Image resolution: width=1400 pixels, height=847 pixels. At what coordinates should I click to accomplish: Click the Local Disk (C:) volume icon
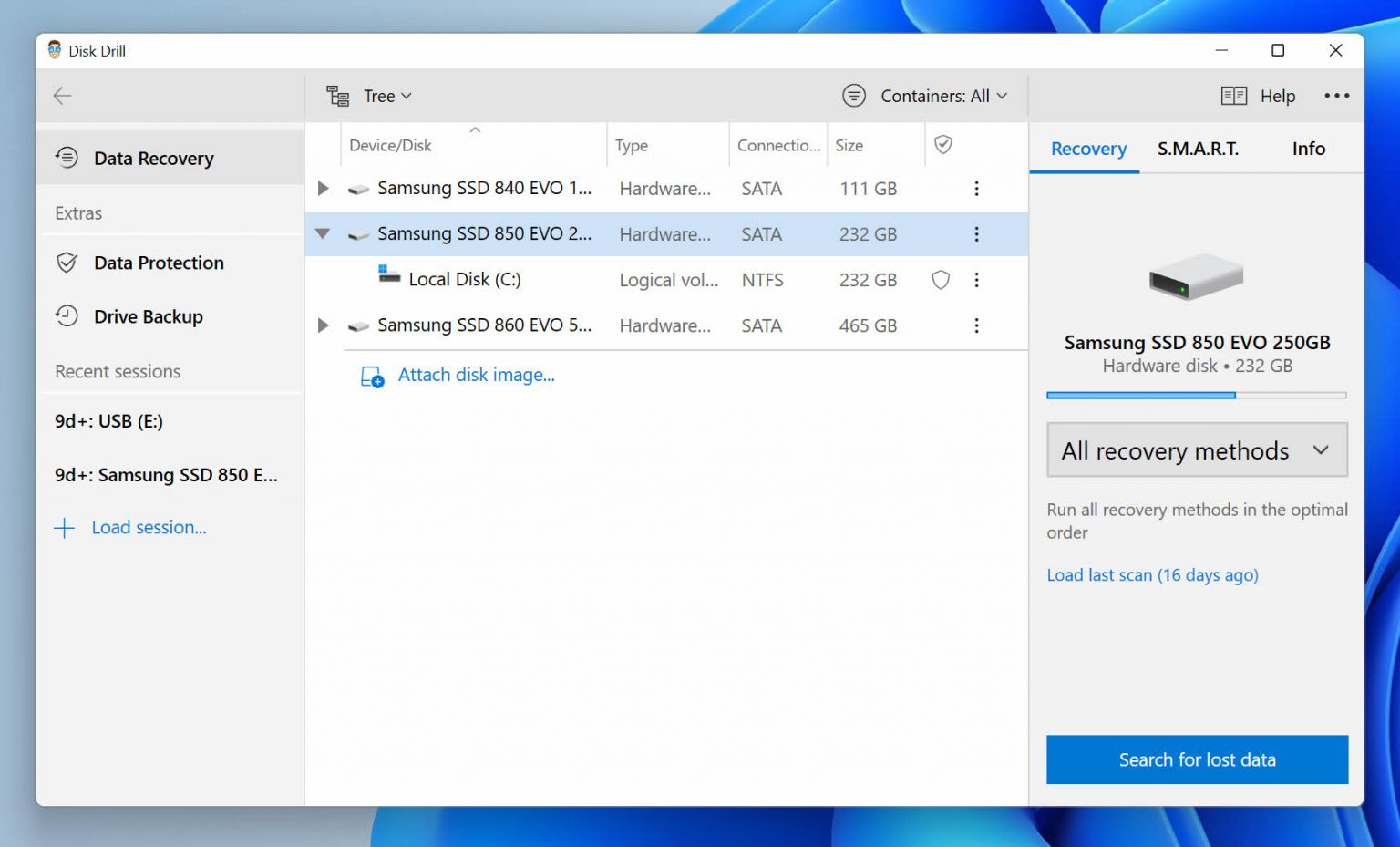tap(389, 274)
